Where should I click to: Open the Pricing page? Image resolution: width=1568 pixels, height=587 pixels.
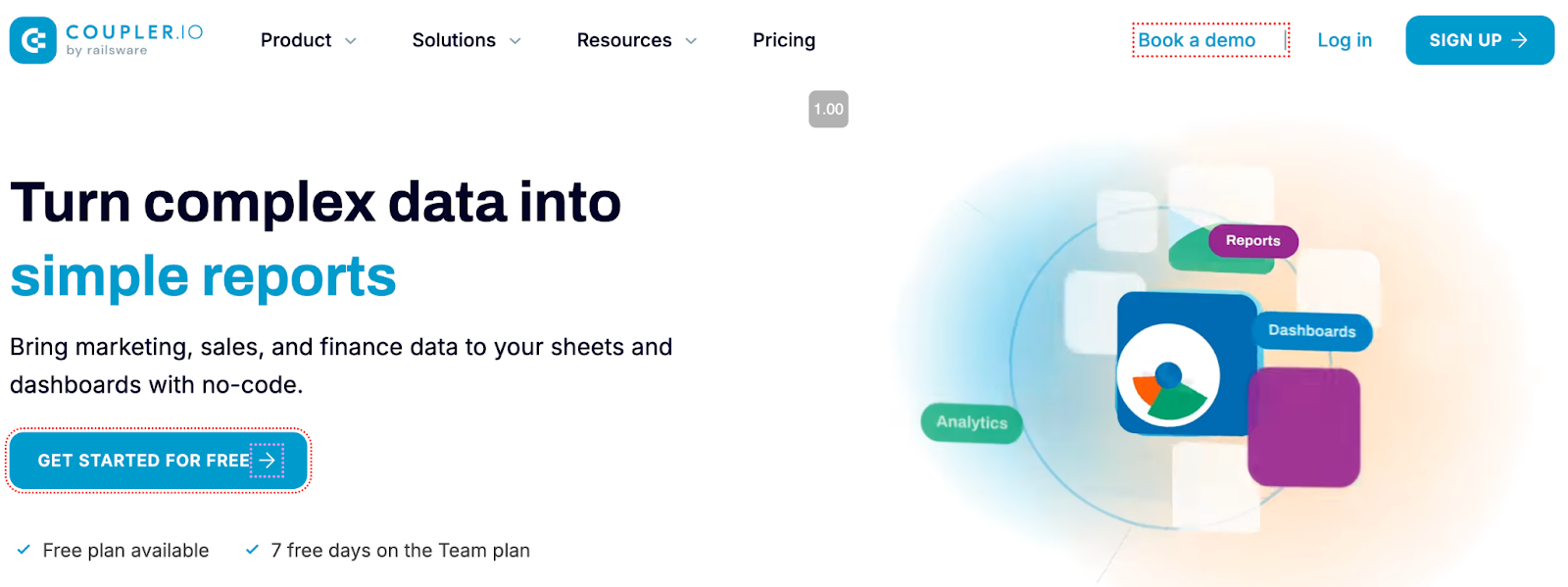[784, 40]
